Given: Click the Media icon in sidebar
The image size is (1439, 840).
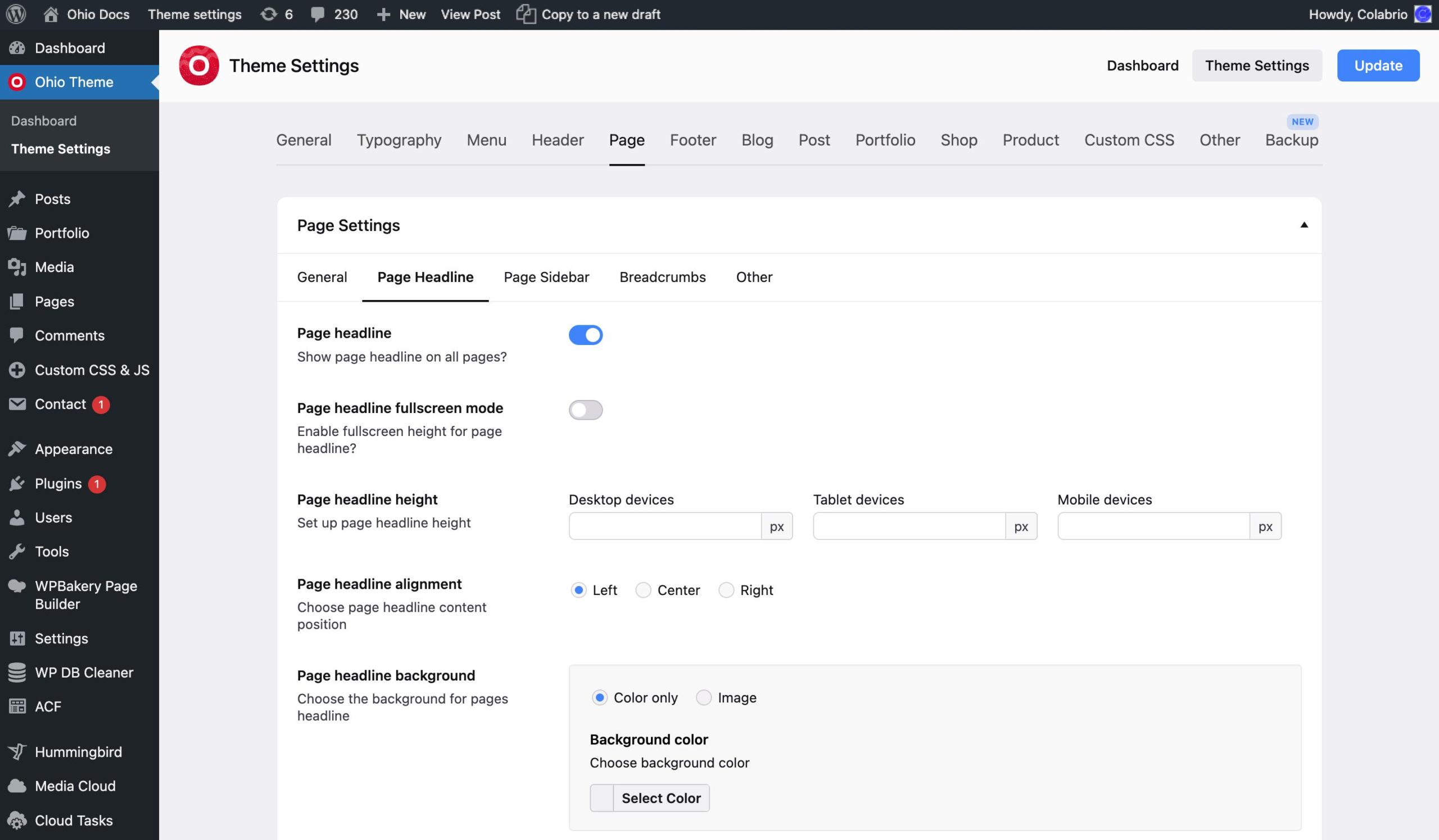Looking at the screenshot, I should click(x=17, y=267).
